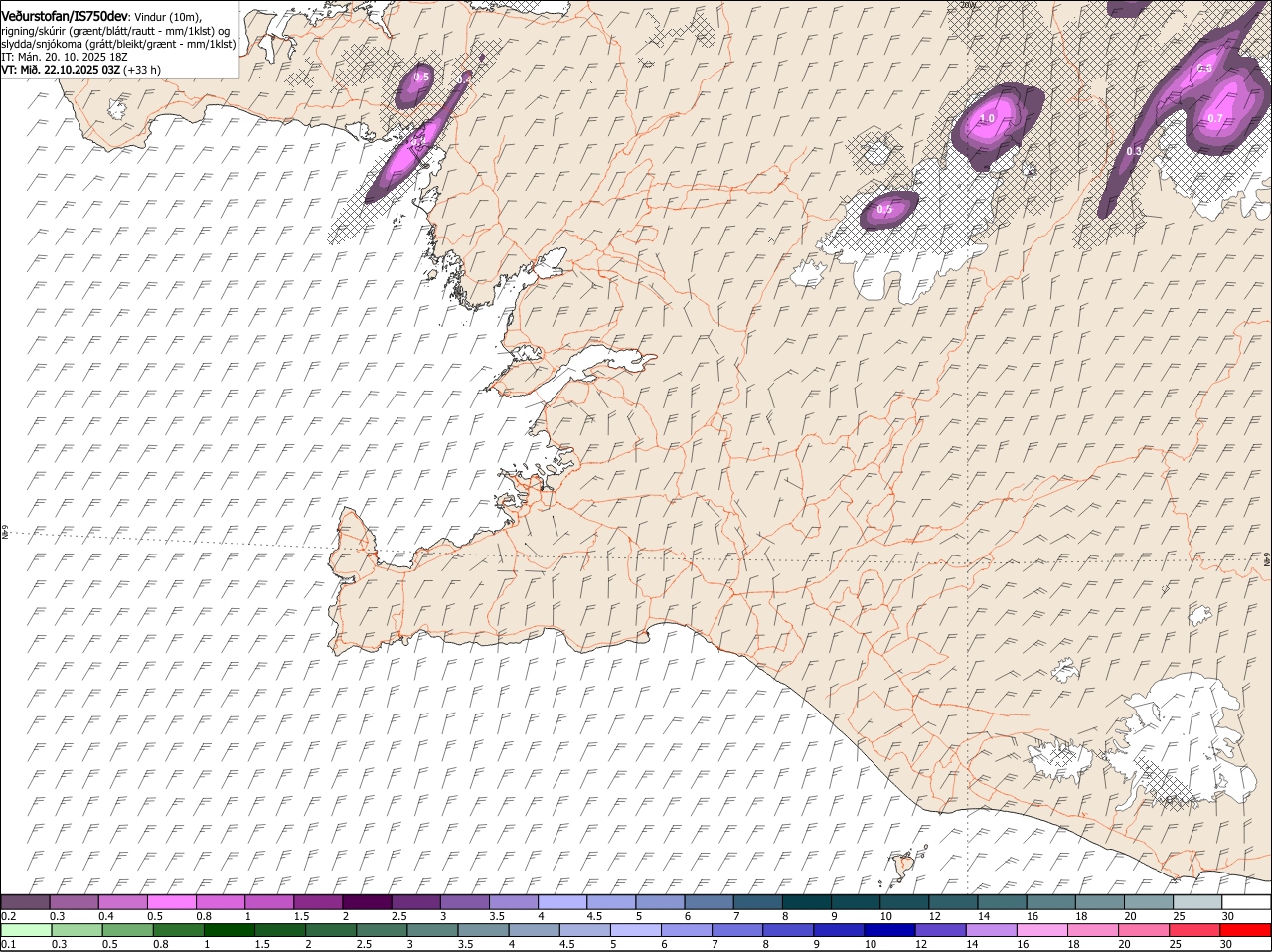Pick the white 30 swatch ending the upper legend
The width and height of the screenshot is (1272, 952).
pos(1246,902)
